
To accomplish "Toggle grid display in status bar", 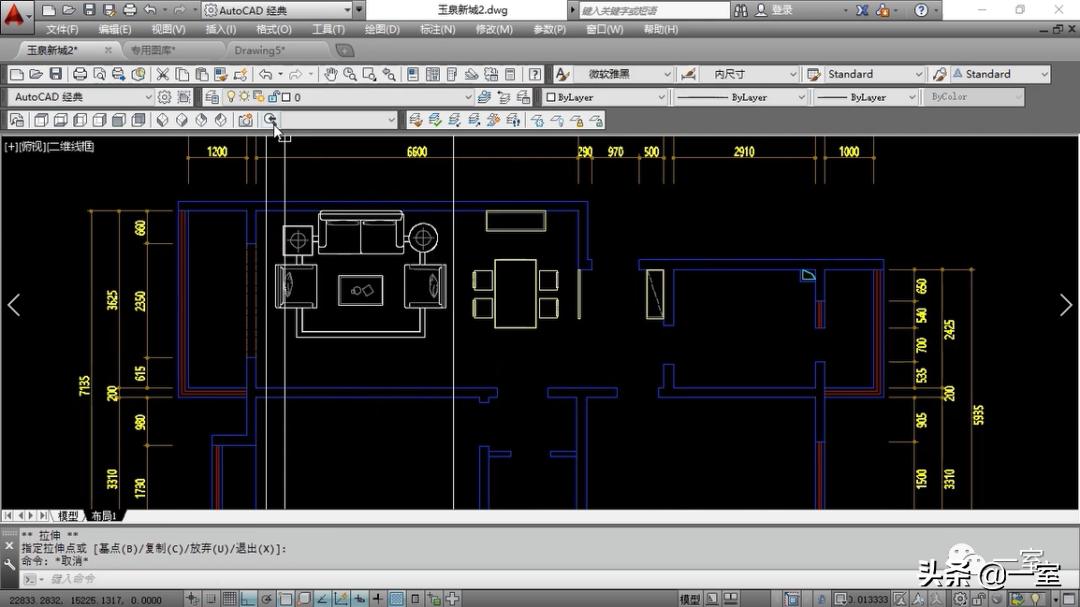I will click(230, 599).
